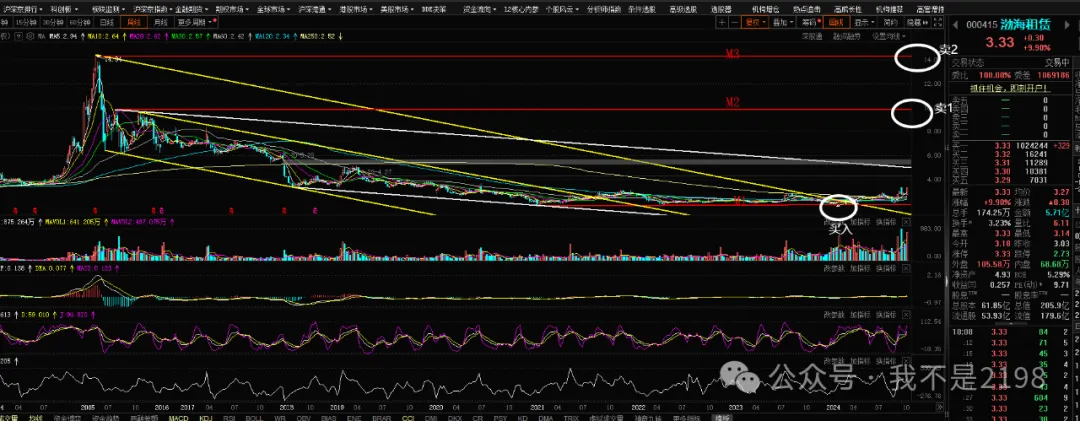The image size is (1080, 421).
Task: Click the stock code 000415
Action: (x=982, y=25)
